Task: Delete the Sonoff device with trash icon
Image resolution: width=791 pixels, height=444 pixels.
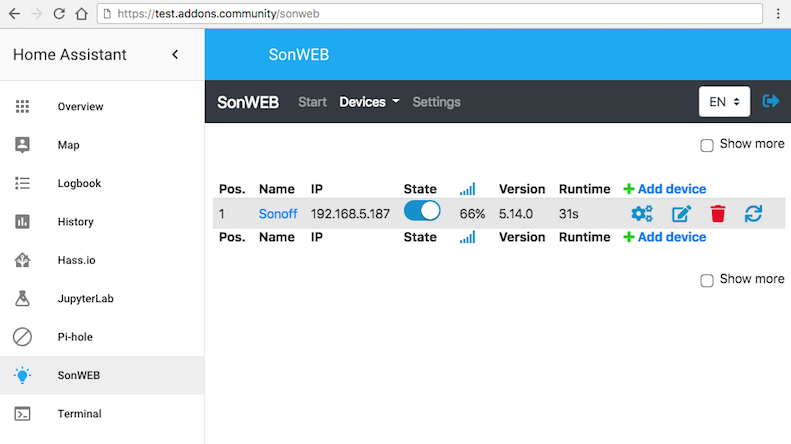Action: tap(718, 213)
